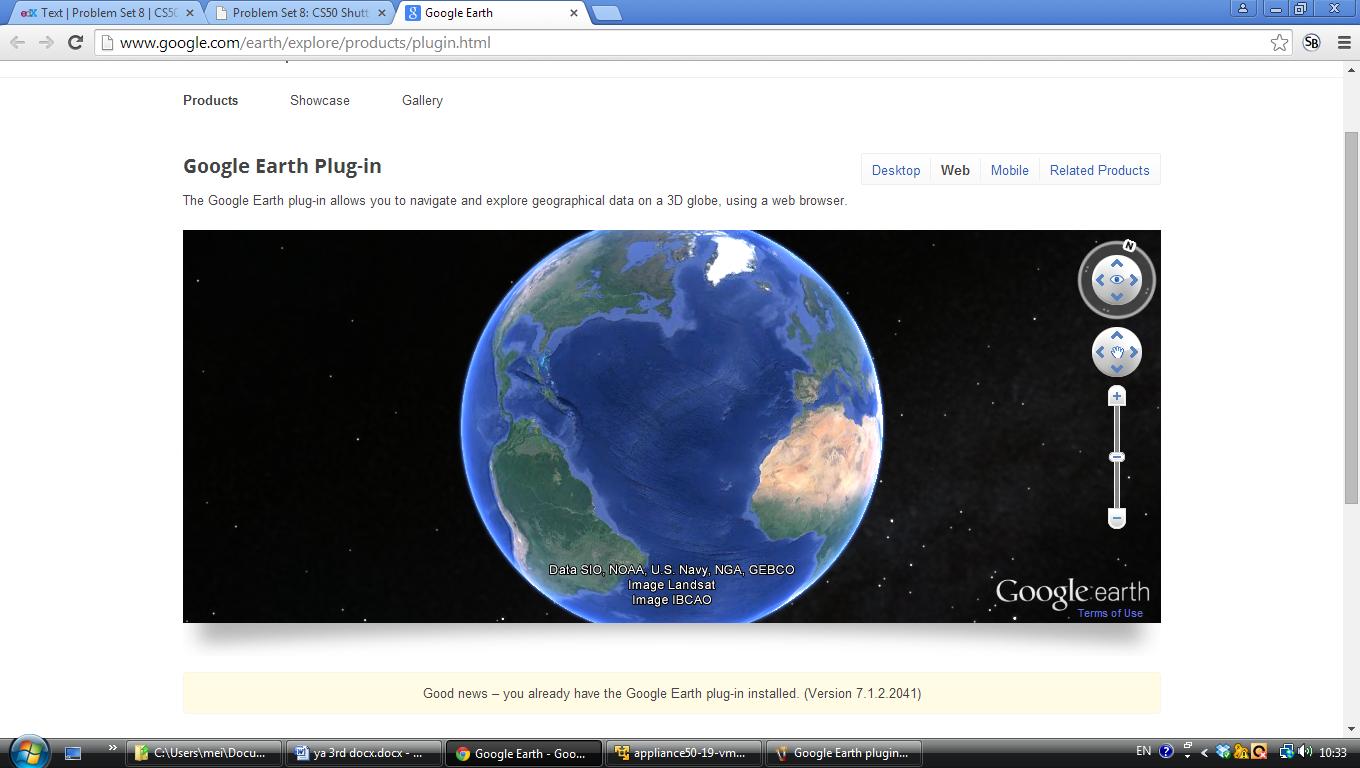Screen dimensions: 1360x768
Task: Close the Problem Set 8: CS50 Shuttle tab
Action: pyautogui.click(x=382, y=13)
